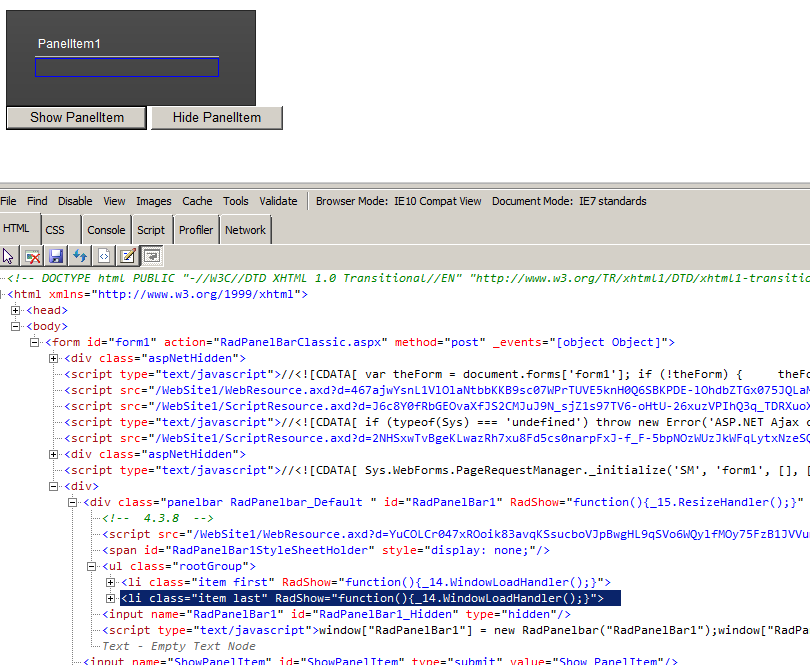Click the clear browser cache icon
Image resolution: width=810 pixels, height=665 pixels.
click(x=33, y=256)
